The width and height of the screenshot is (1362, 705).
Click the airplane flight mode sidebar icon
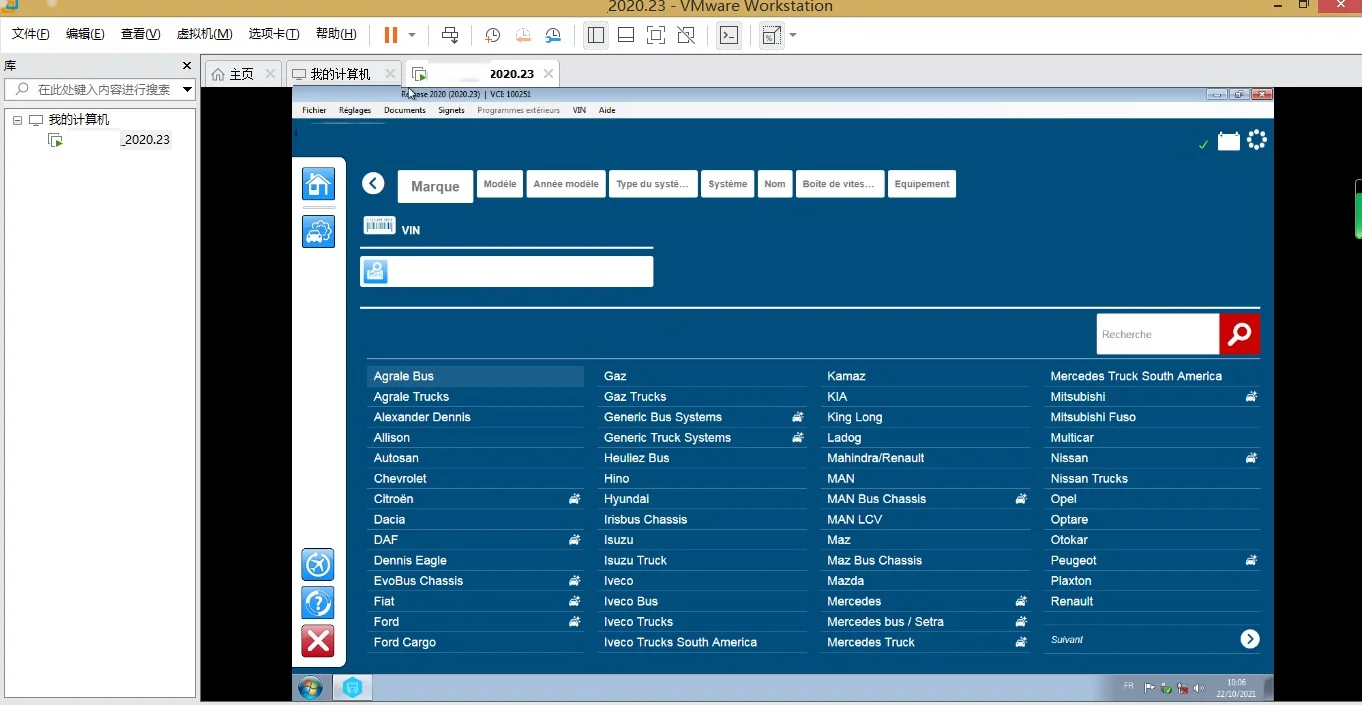click(318, 565)
